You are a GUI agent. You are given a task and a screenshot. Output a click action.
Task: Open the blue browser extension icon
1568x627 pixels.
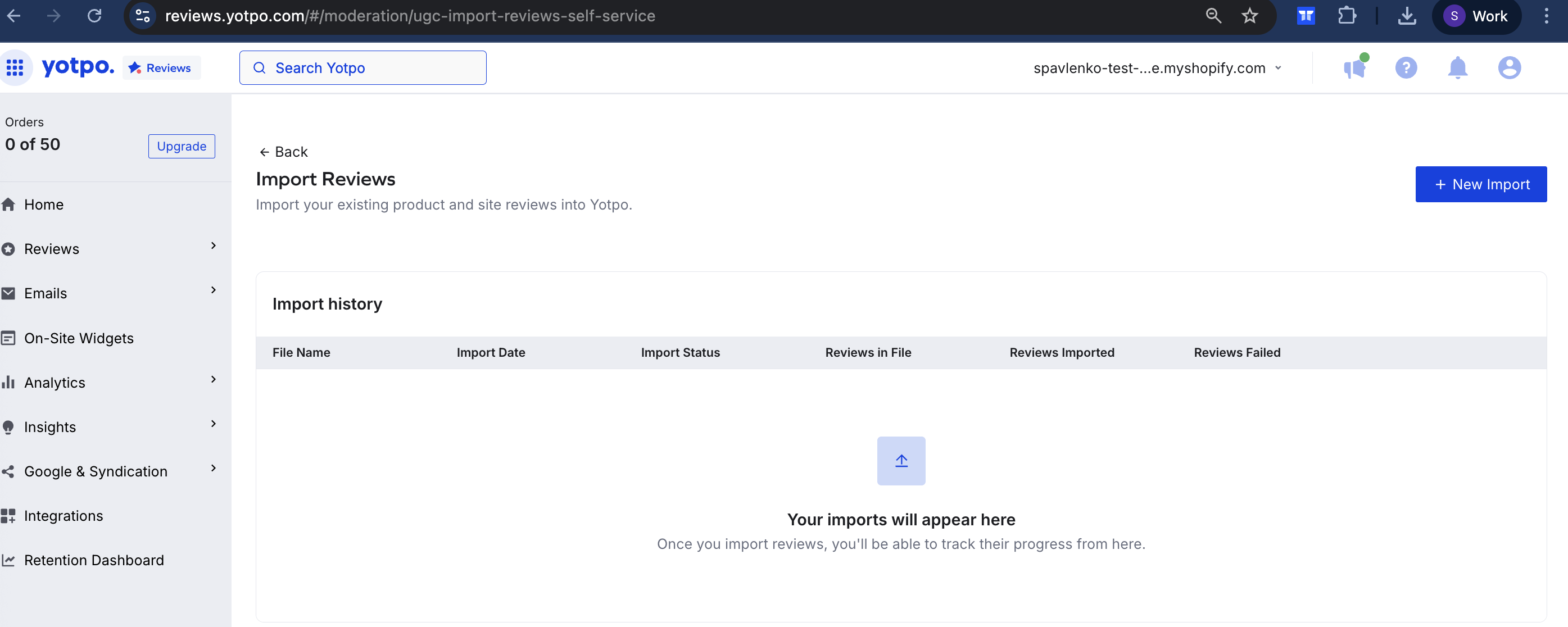coord(1306,16)
